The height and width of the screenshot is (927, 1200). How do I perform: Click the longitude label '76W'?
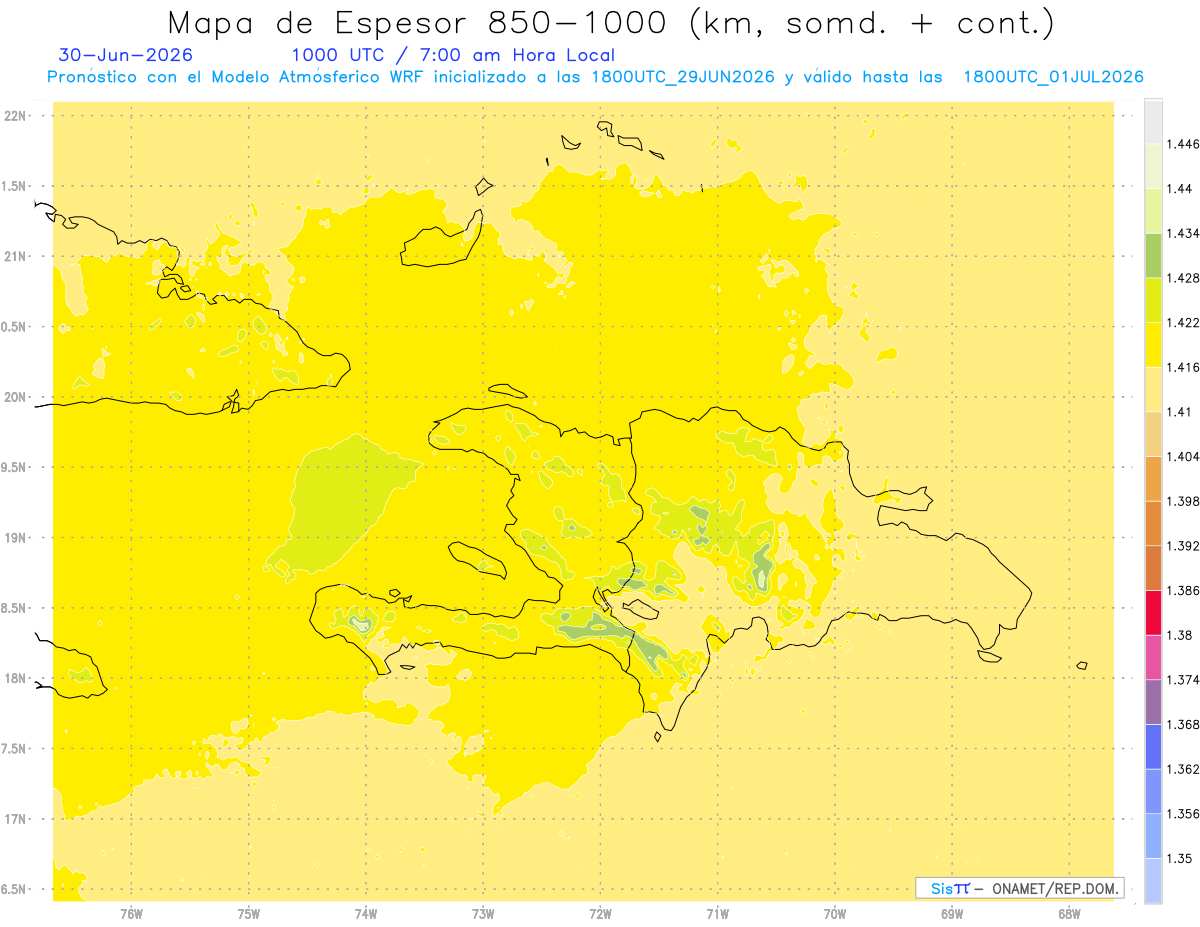point(131,914)
